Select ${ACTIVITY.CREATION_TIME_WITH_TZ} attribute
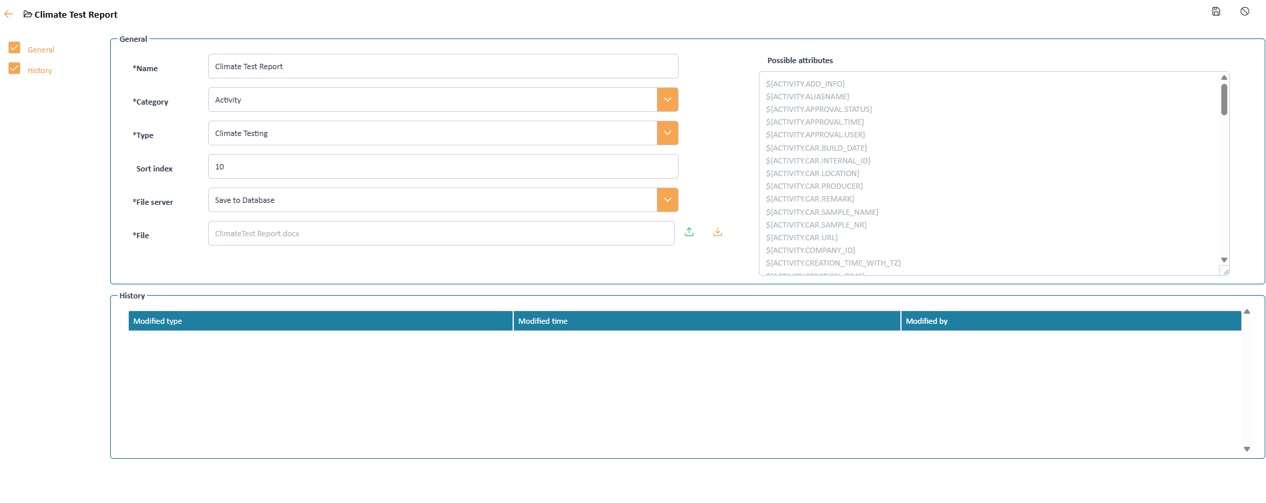 click(x=833, y=263)
